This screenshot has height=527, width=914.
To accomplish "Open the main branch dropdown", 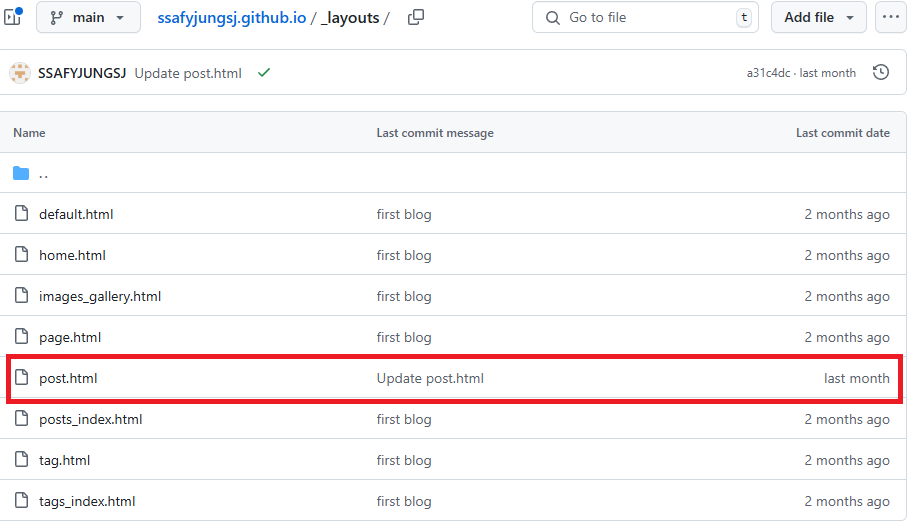I will pyautogui.click(x=89, y=17).
